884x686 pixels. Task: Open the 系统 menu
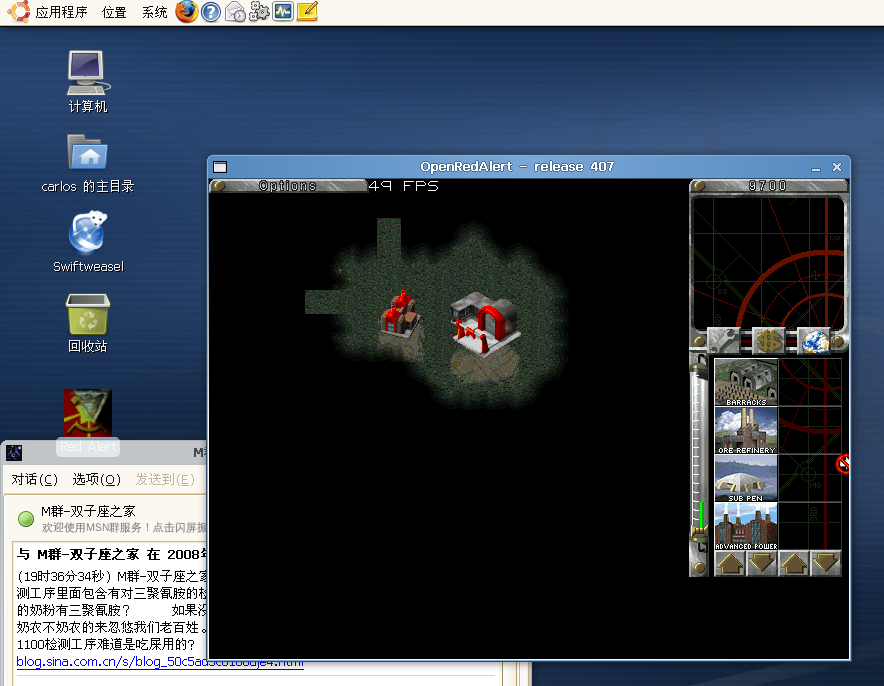pos(154,12)
